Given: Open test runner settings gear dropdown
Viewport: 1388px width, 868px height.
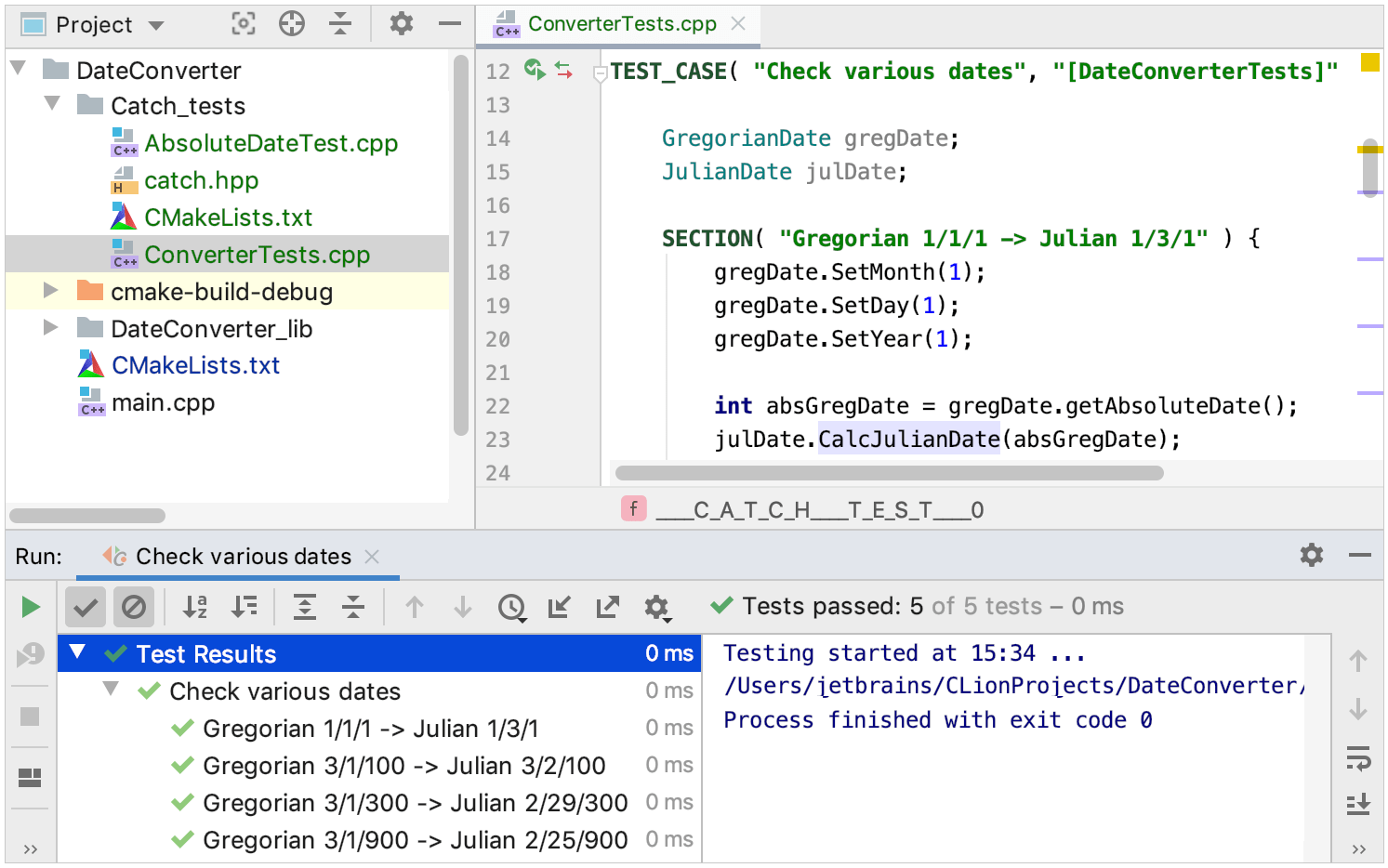Looking at the screenshot, I should (657, 608).
